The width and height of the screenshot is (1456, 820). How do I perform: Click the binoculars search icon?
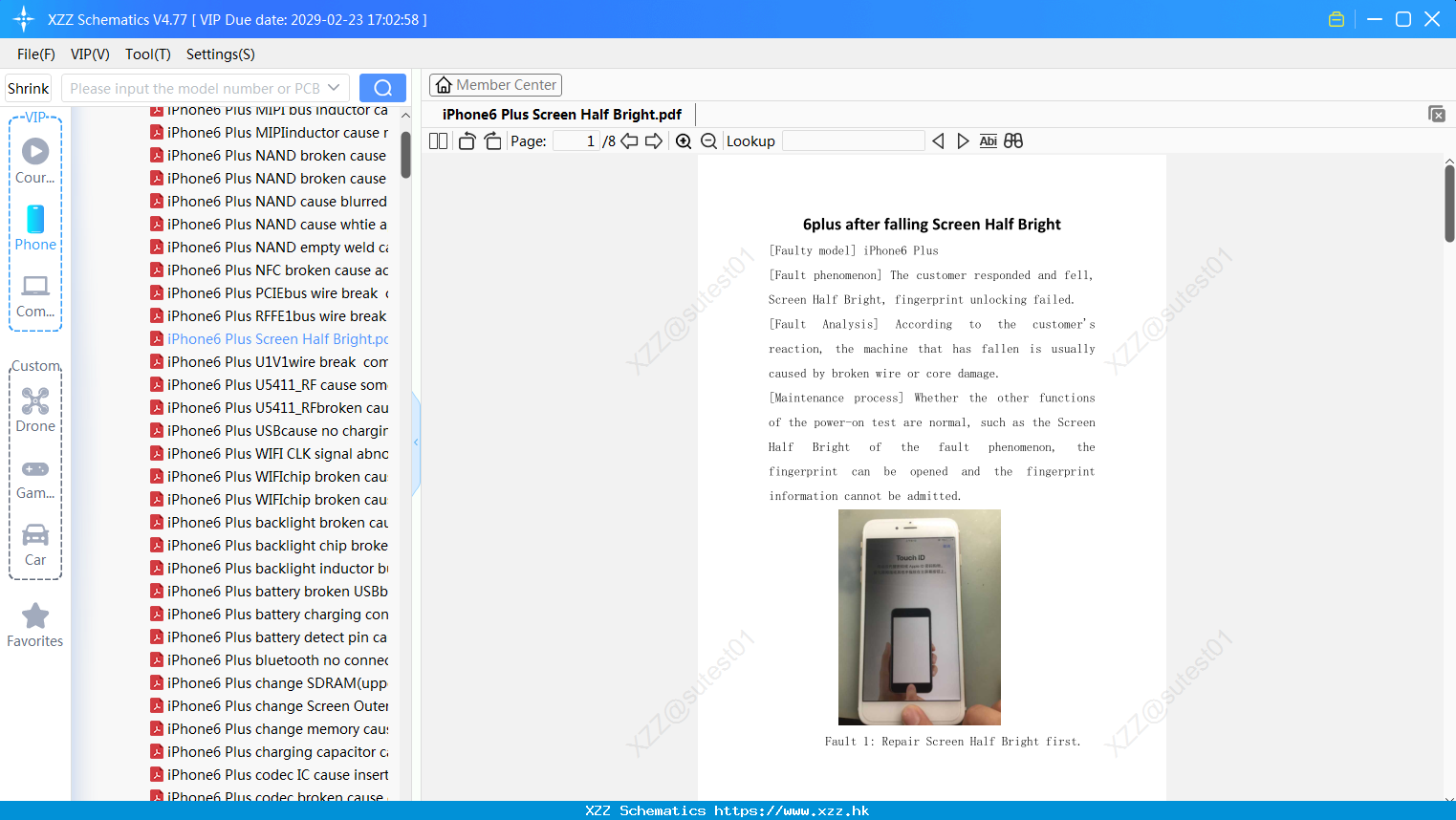[x=1013, y=141]
